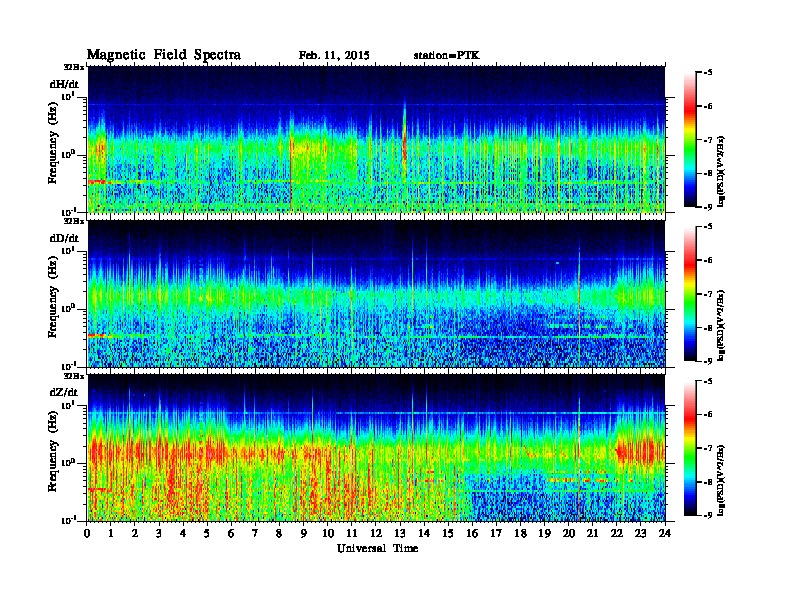Click the dH/dt panel color bar

pos(689,139)
